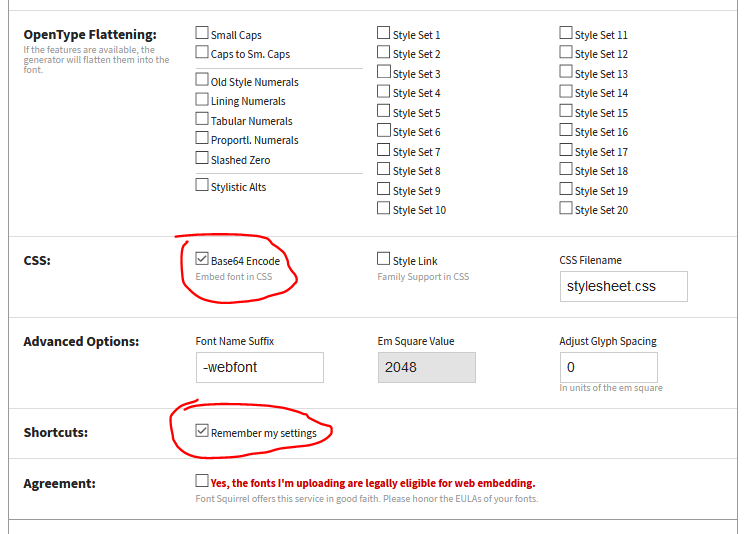Enable Lining Numerals flattening
This screenshot has height=534, width=747.
pos(202,99)
